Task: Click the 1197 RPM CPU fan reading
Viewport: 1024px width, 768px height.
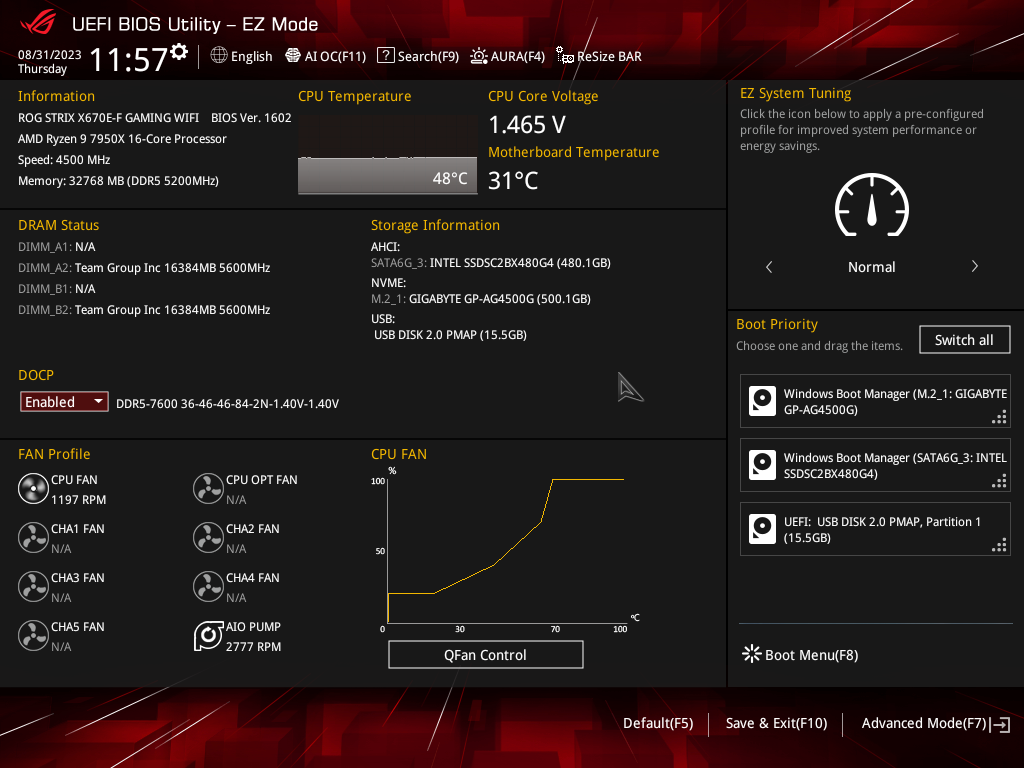Action: [78, 500]
